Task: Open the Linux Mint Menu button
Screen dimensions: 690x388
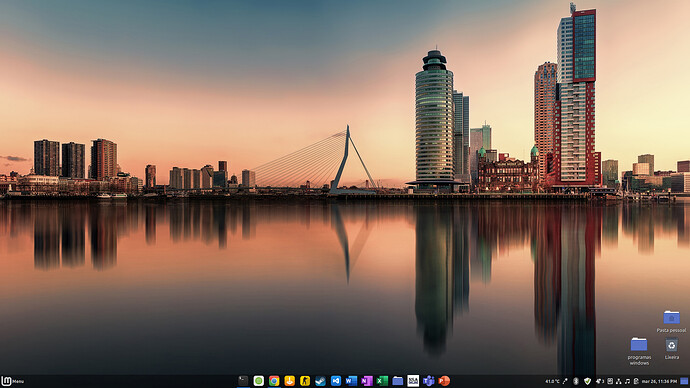Action: click(12, 381)
